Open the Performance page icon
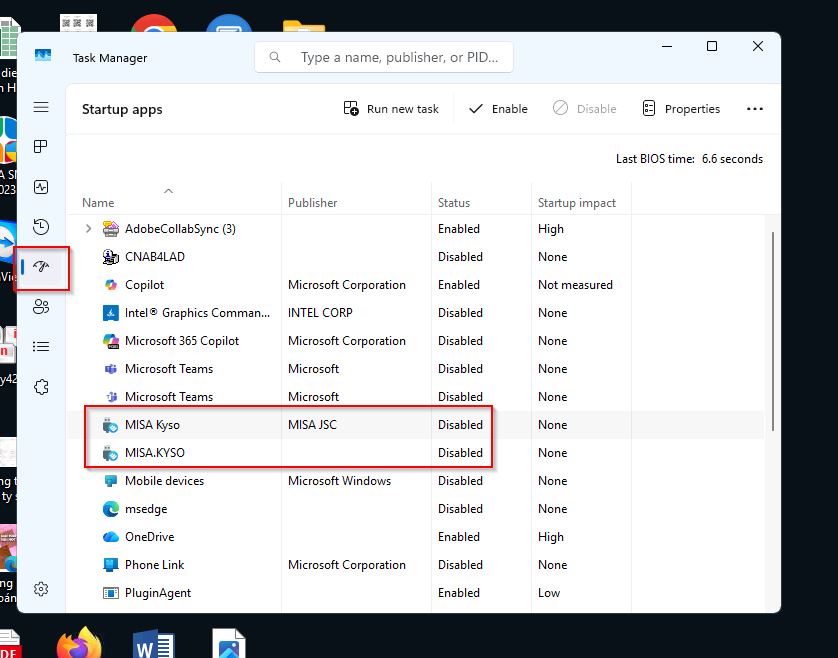838x658 pixels. click(41, 187)
